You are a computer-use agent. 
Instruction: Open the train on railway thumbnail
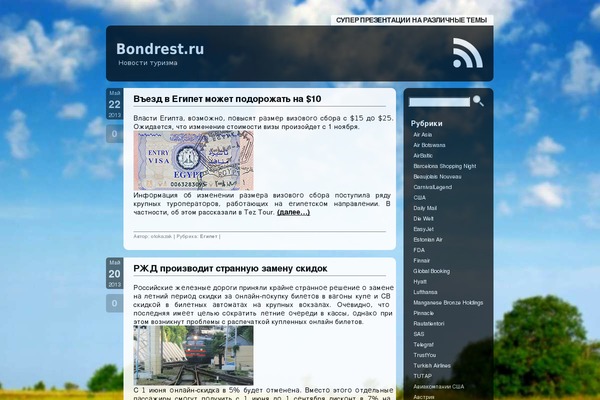point(193,355)
